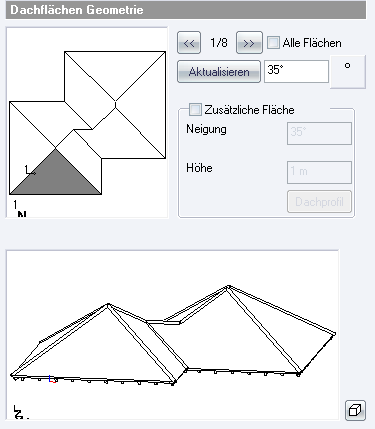The width and height of the screenshot is (375, 429).
Task: Click the disabled Dachprofil button
Action: click(x=319, y=202)
